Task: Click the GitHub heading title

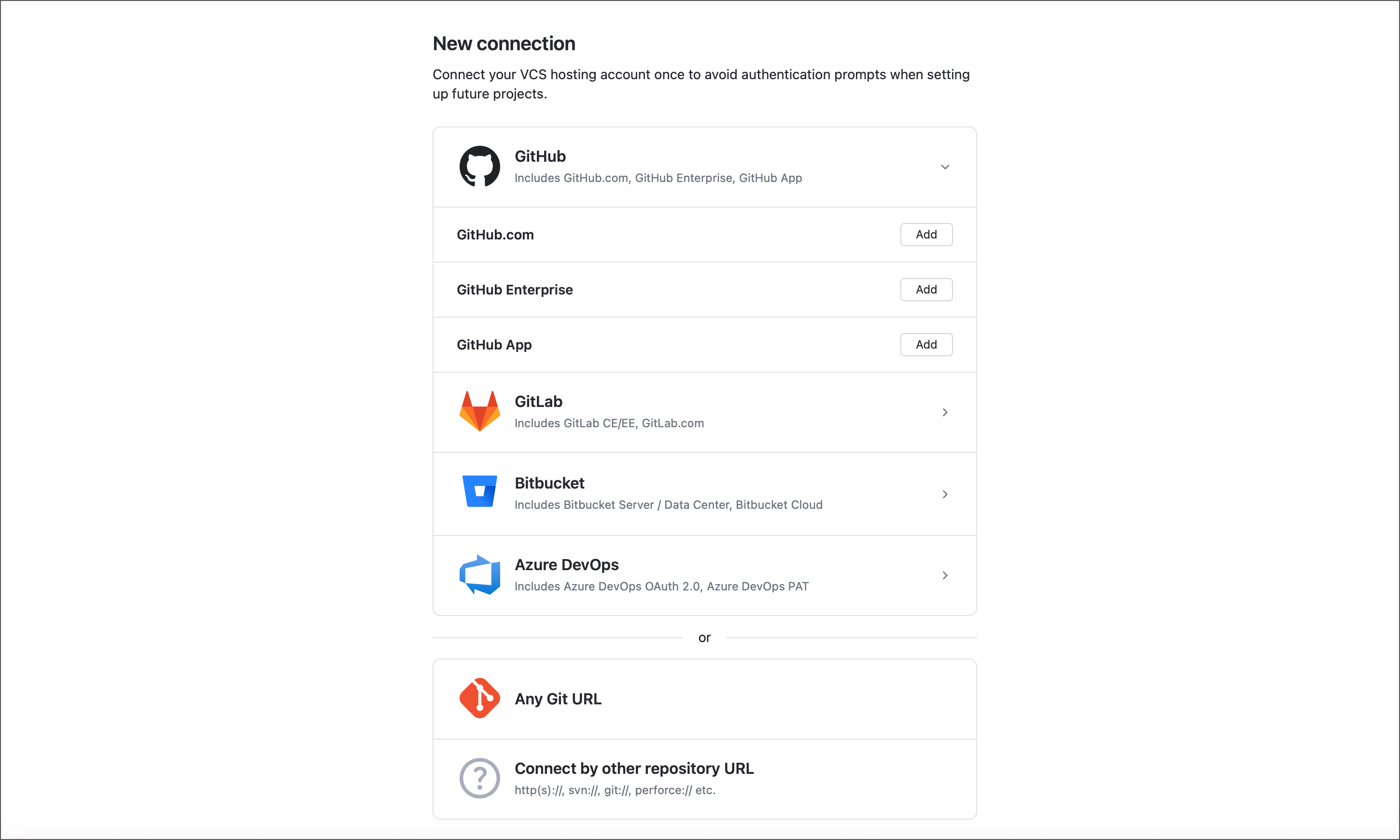Action: click(x=540, y=156)
